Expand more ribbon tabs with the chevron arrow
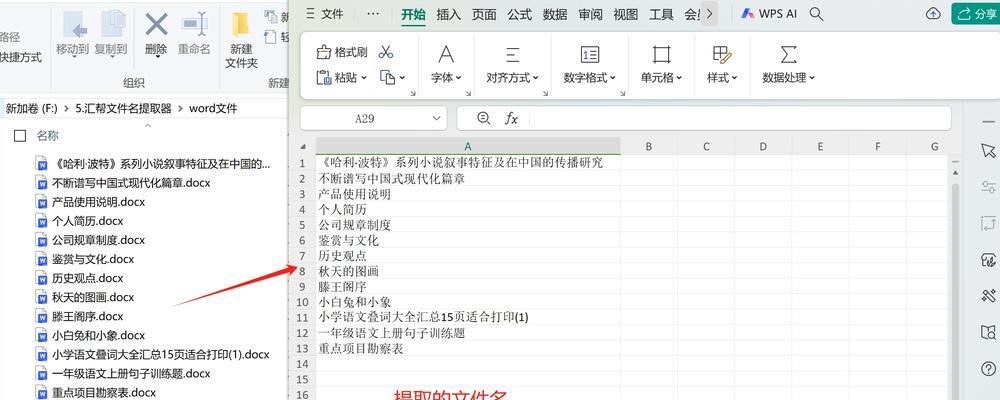 click(709, 13)
